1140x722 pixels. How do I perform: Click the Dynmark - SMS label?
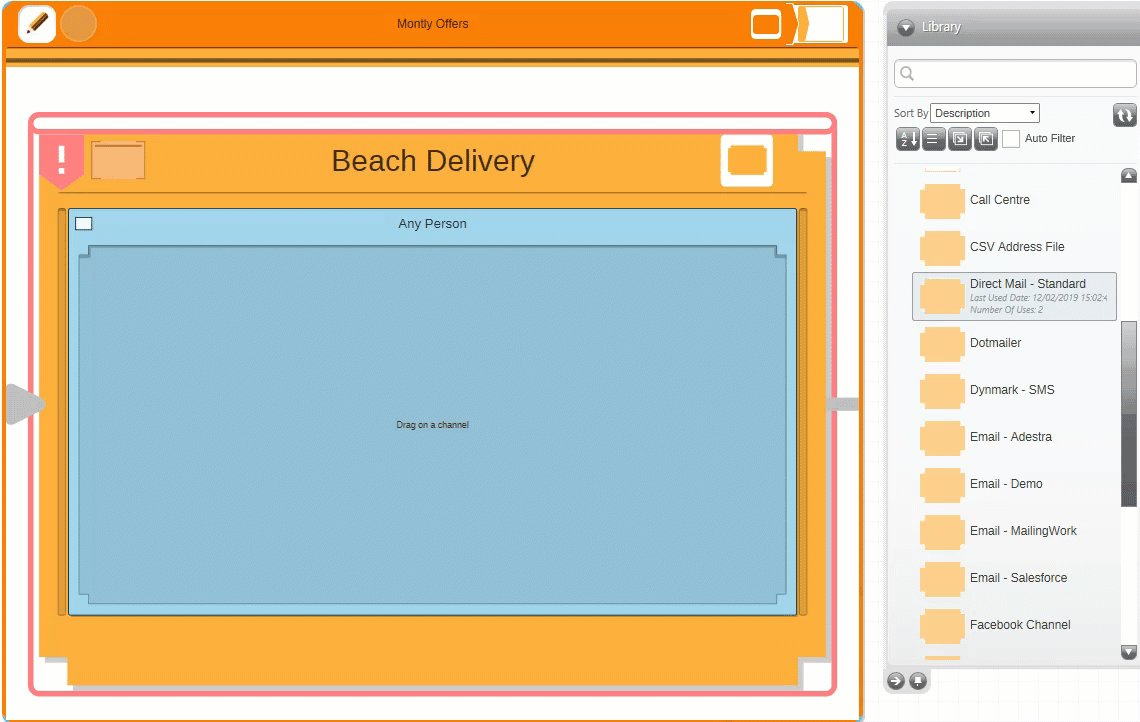pyautogui.click(x=1012, y=390)
